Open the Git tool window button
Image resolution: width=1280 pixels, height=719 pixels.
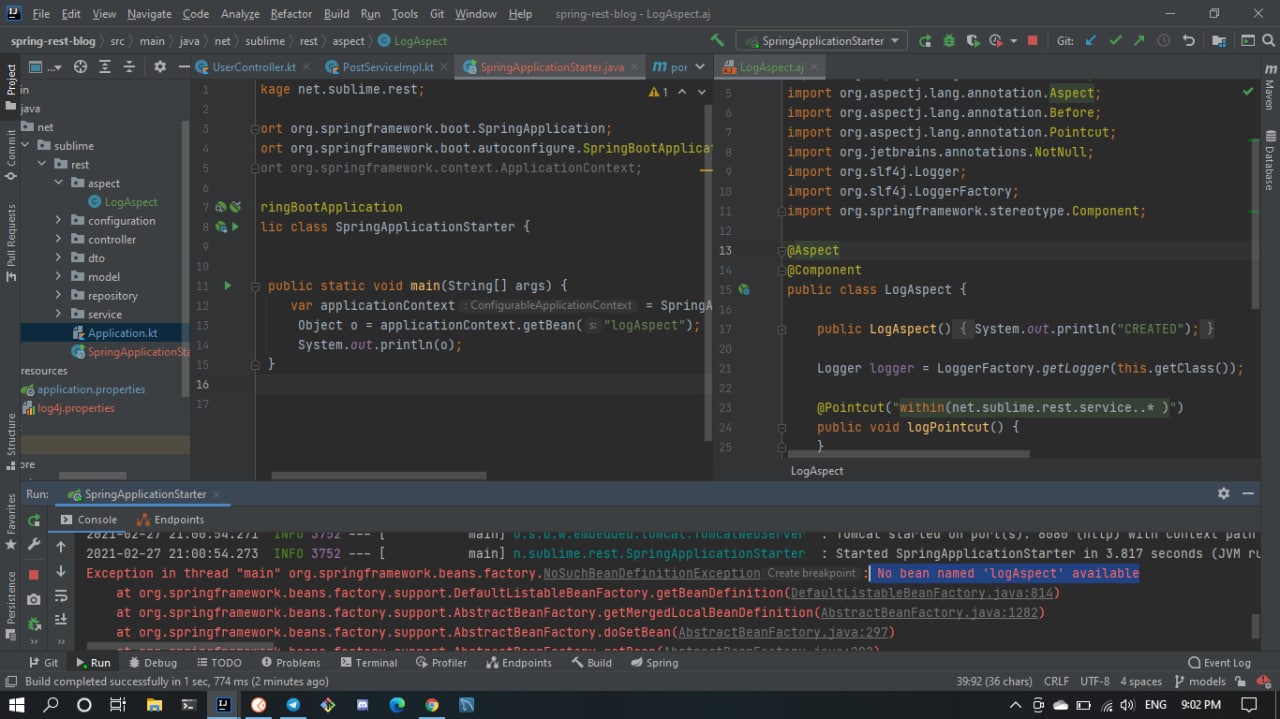pyautogui.click(x=42, y=662)
